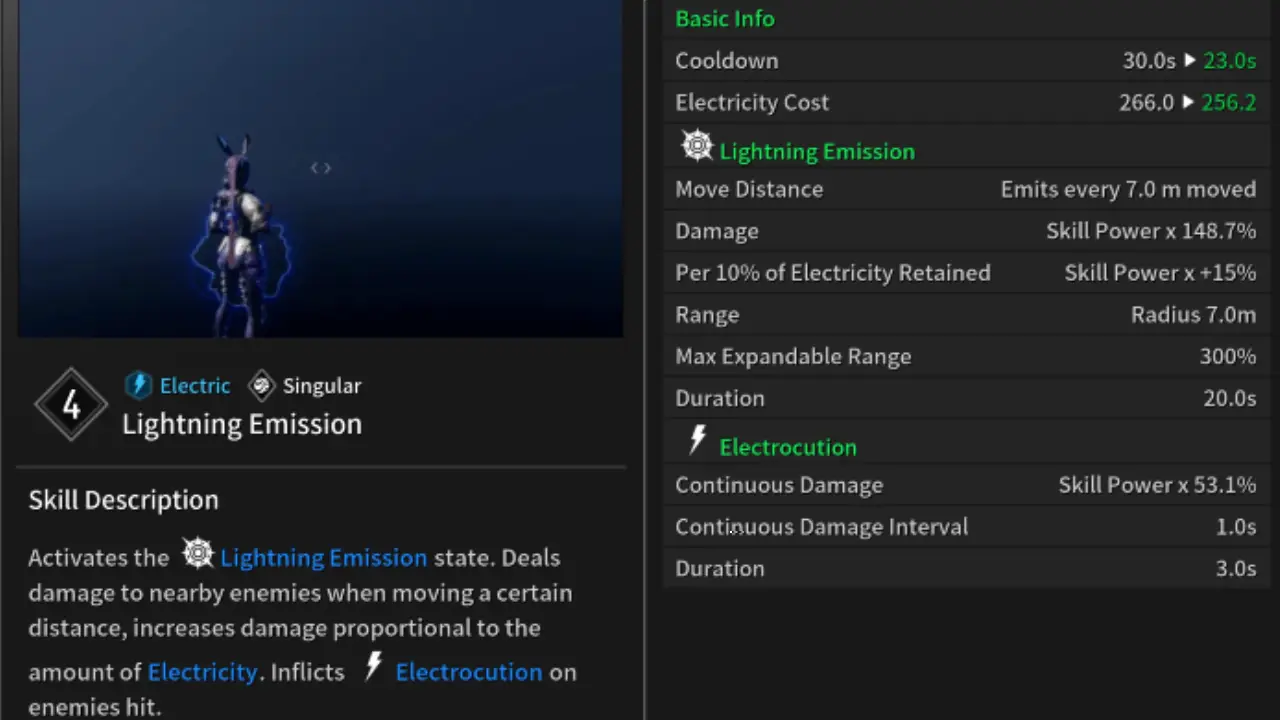Click the skill level 4 diamond icon

coord(71,404)
